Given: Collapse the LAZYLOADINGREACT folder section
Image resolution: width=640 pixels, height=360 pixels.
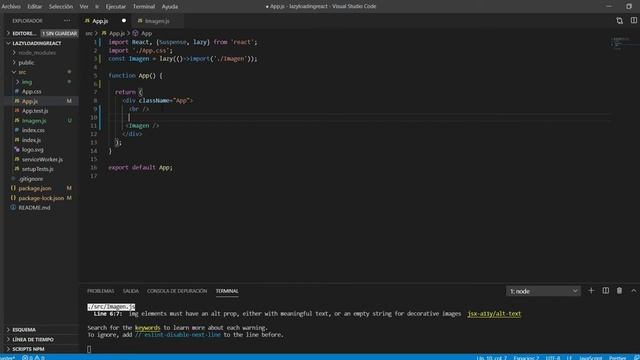Looking at the screenshot, I should click(x=37, y=43).
